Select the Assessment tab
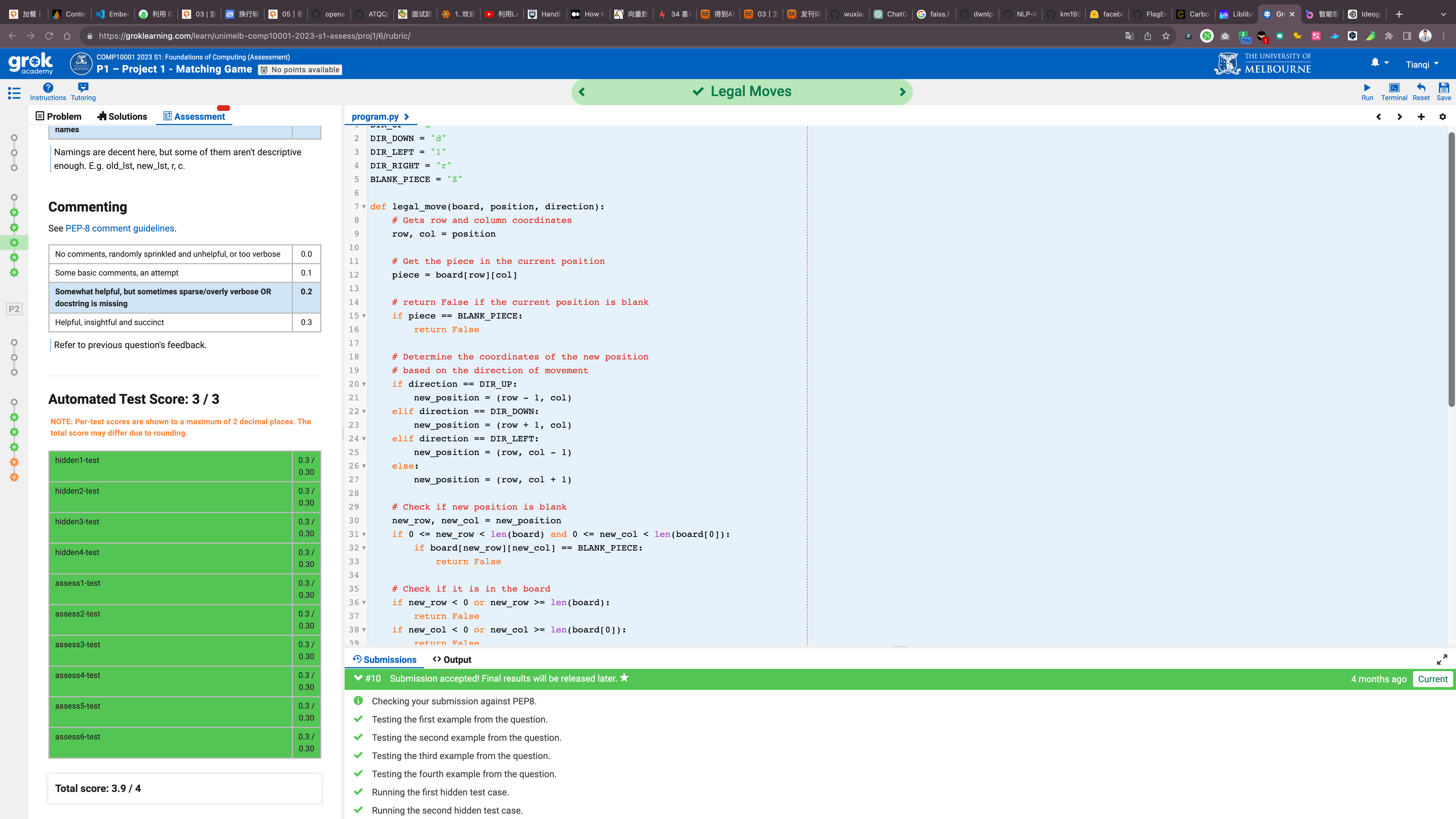Image resolution: width=1456 pixels, height=819 pixels. [194, 116]
